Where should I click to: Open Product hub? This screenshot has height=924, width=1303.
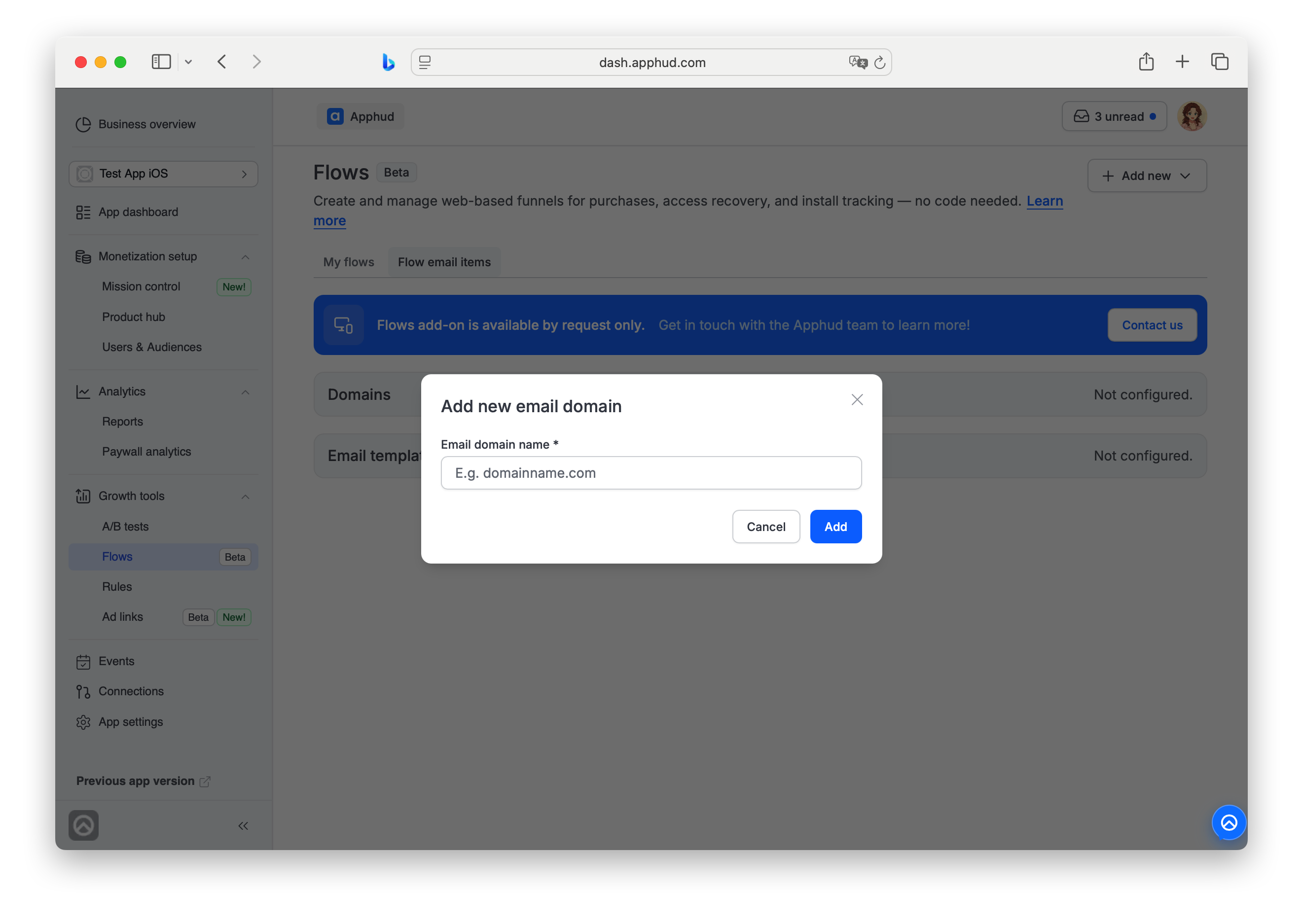pos(133,317)
